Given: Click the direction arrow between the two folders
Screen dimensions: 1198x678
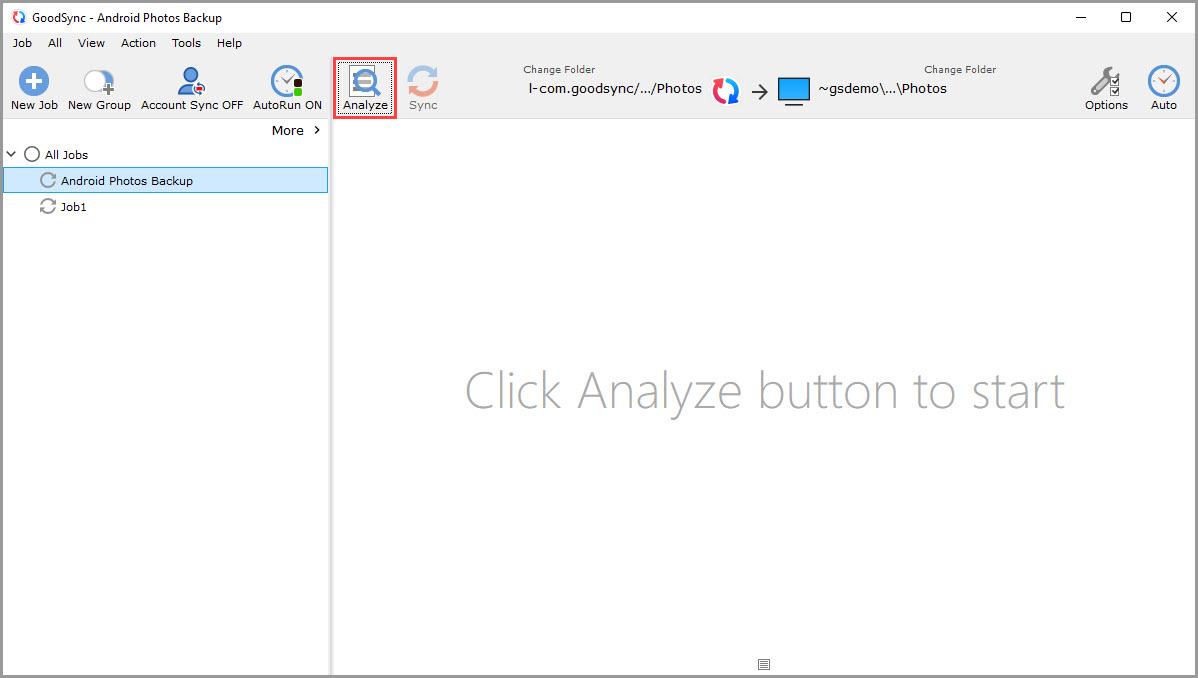Looking at the screenshot, I should [759, 92].
